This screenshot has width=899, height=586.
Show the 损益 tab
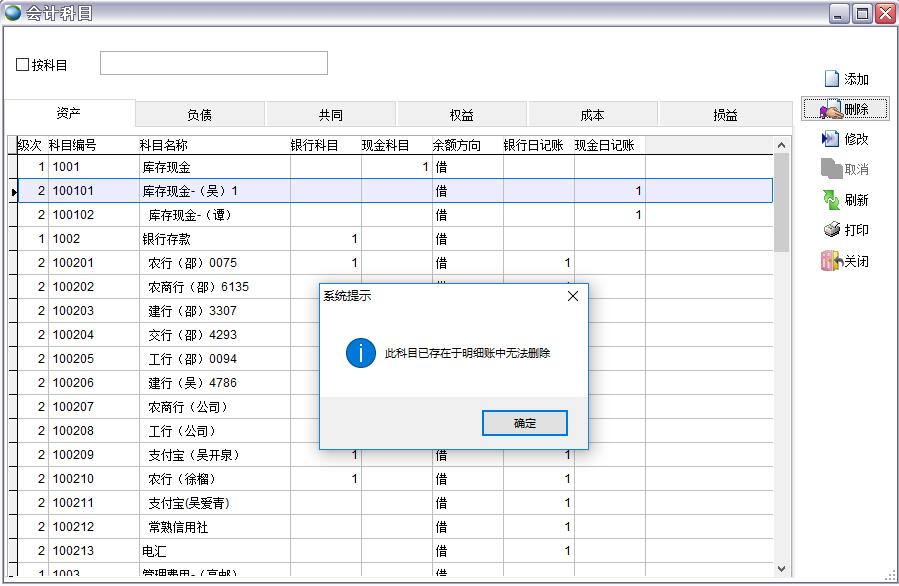725,115
